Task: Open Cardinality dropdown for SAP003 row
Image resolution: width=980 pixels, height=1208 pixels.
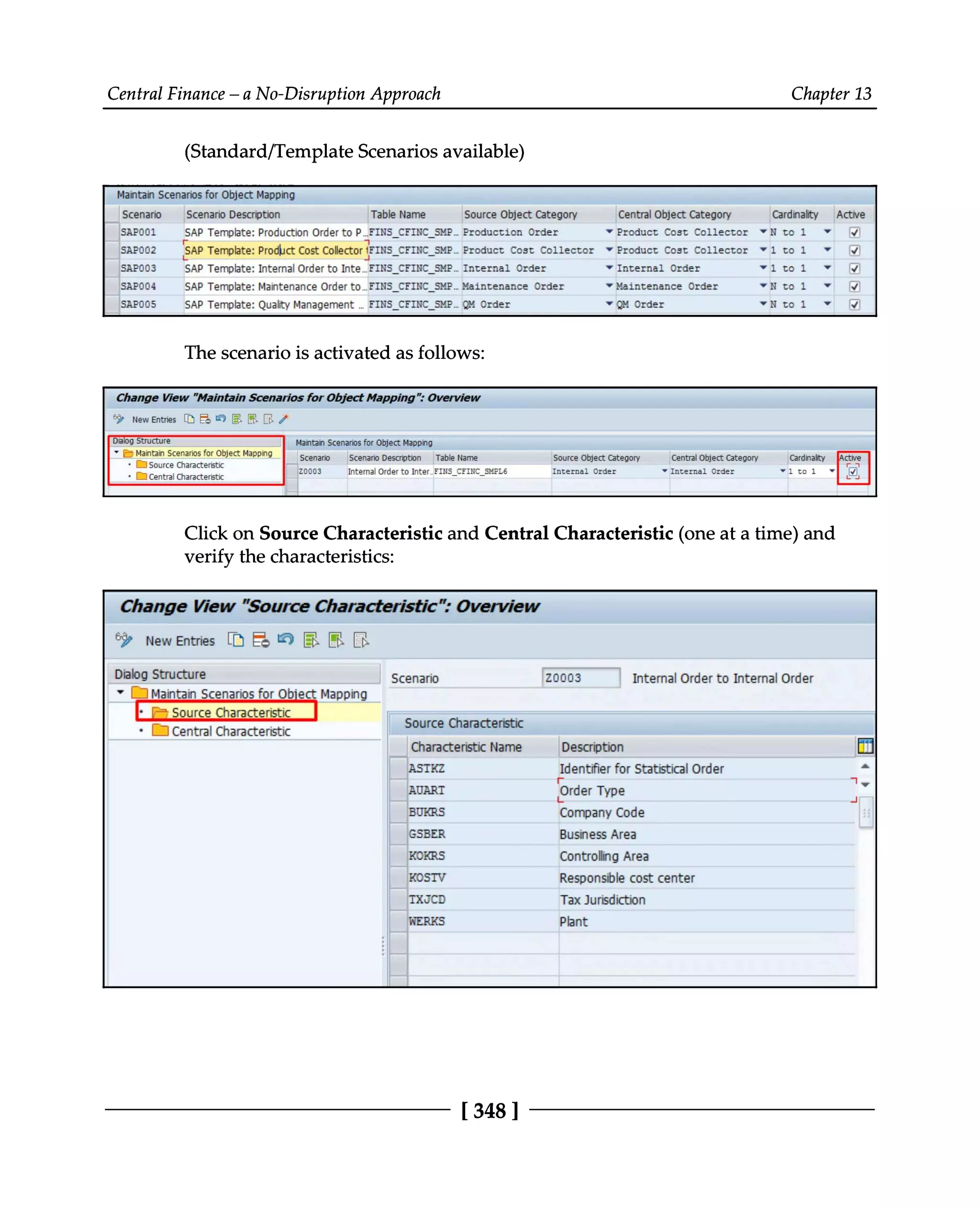Action: [x=827, y=267]
